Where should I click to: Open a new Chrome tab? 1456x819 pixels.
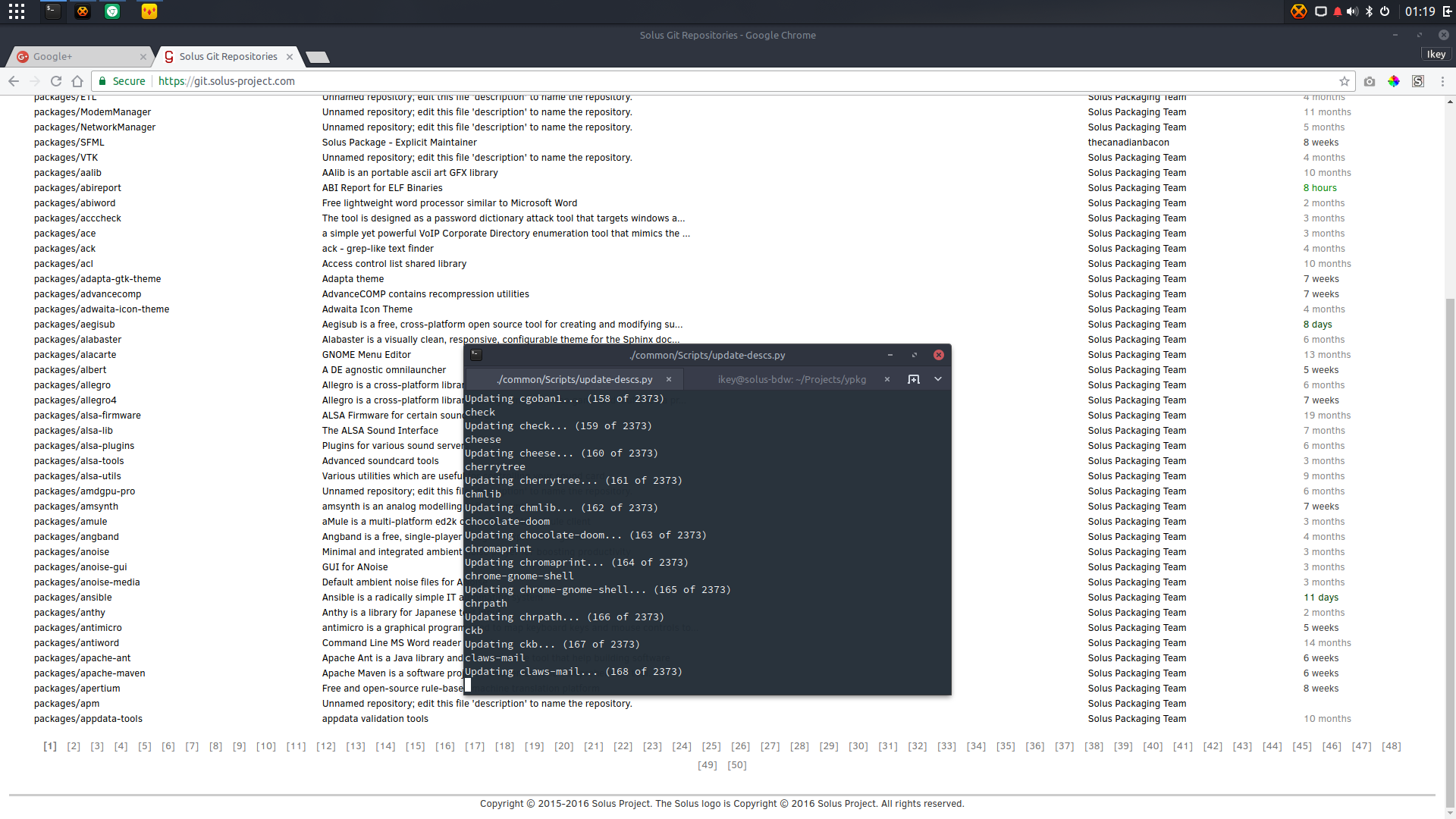click(x=318, y=57)
